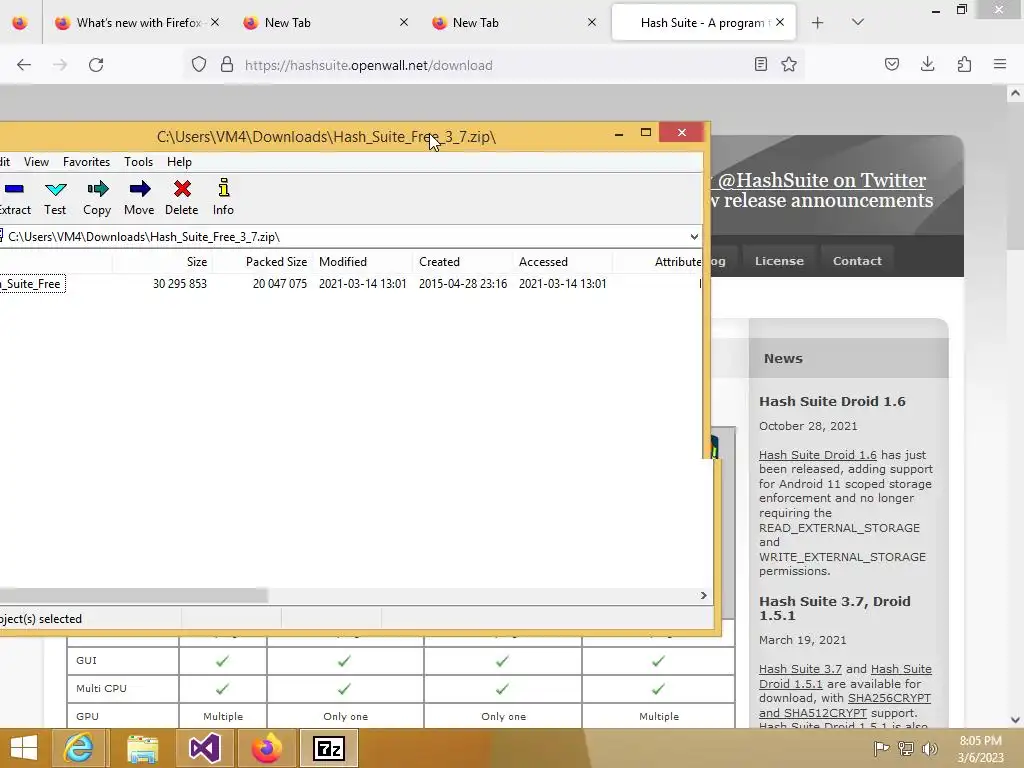This screenshot has width=1024, height=768.
Task: Click the system tray network icon
Action: [906, 748]
